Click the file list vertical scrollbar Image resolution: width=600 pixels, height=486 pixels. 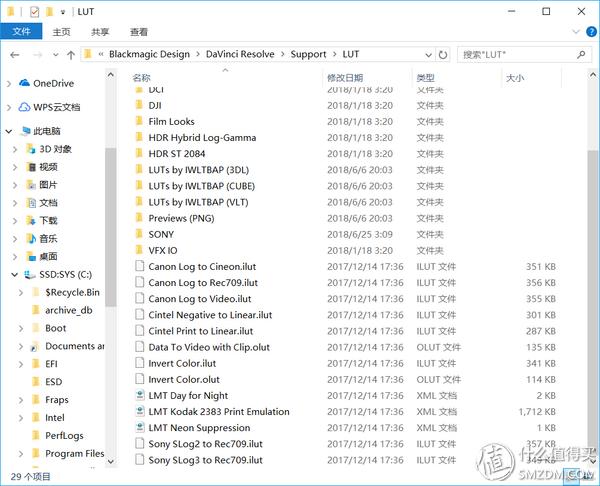[593, 200]
